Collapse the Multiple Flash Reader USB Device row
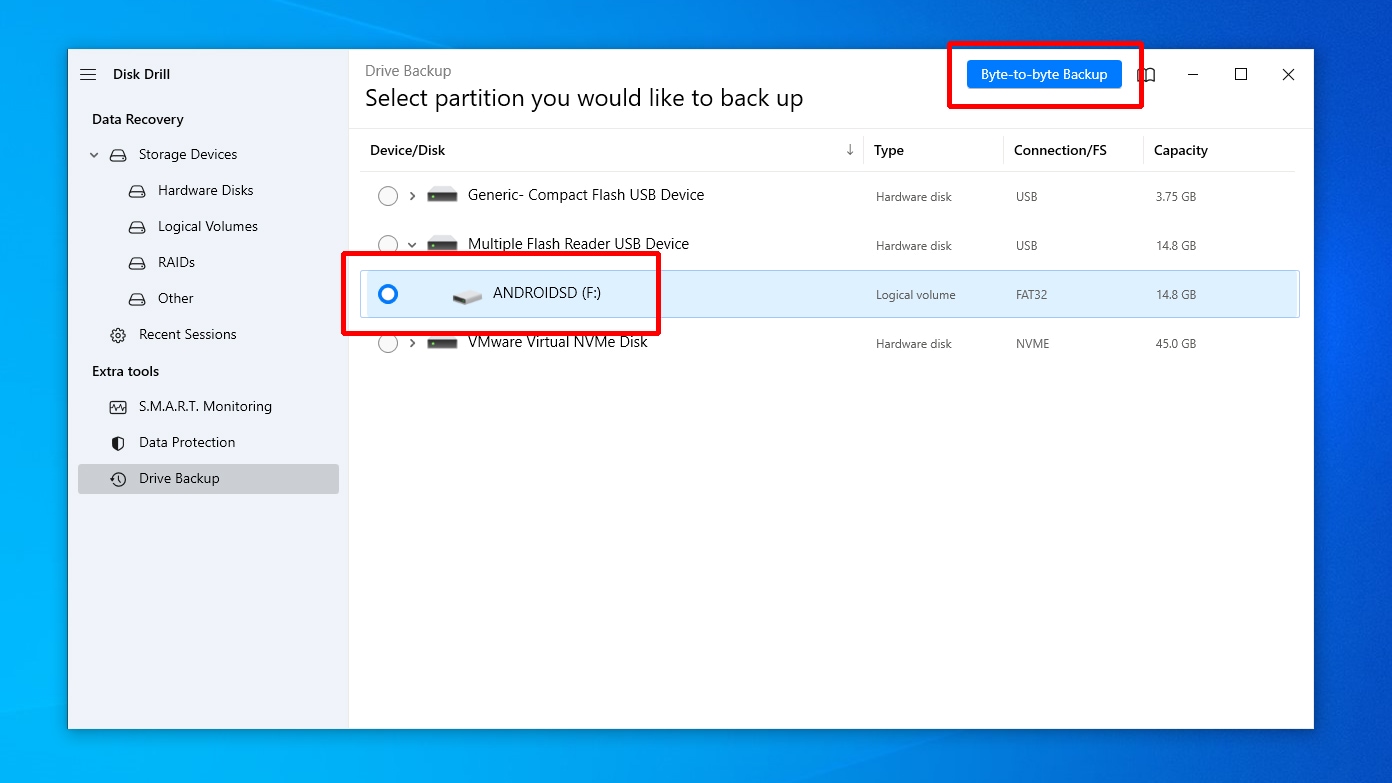Viewport: 1392px width, 783px height. 412,245
